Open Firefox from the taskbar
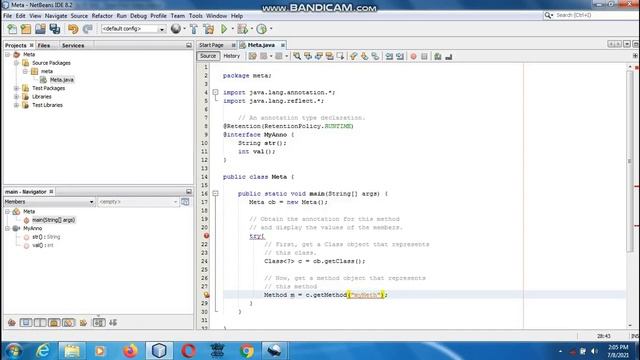 (130, 351)
